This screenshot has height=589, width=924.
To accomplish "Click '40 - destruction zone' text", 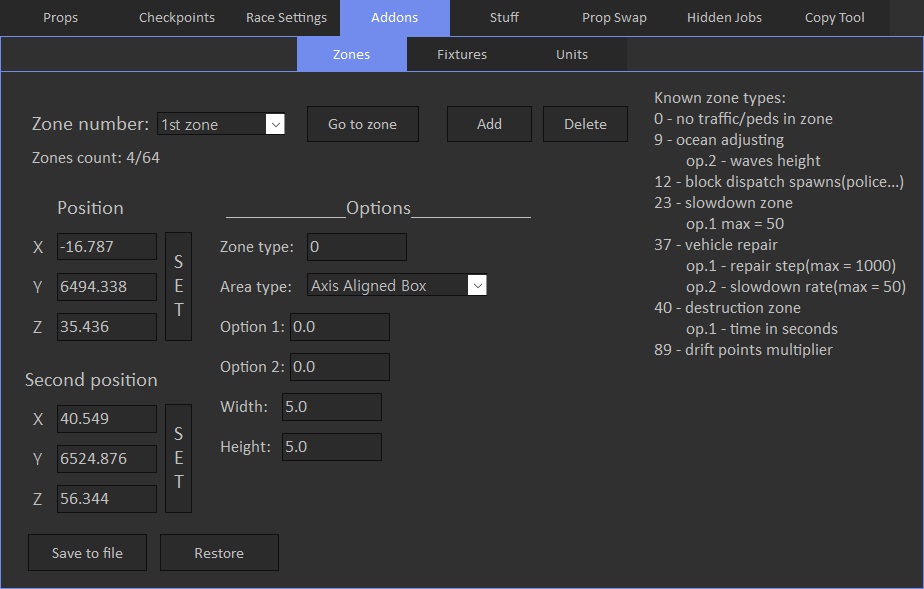I will pyautogui.click(x=727, y=308).
